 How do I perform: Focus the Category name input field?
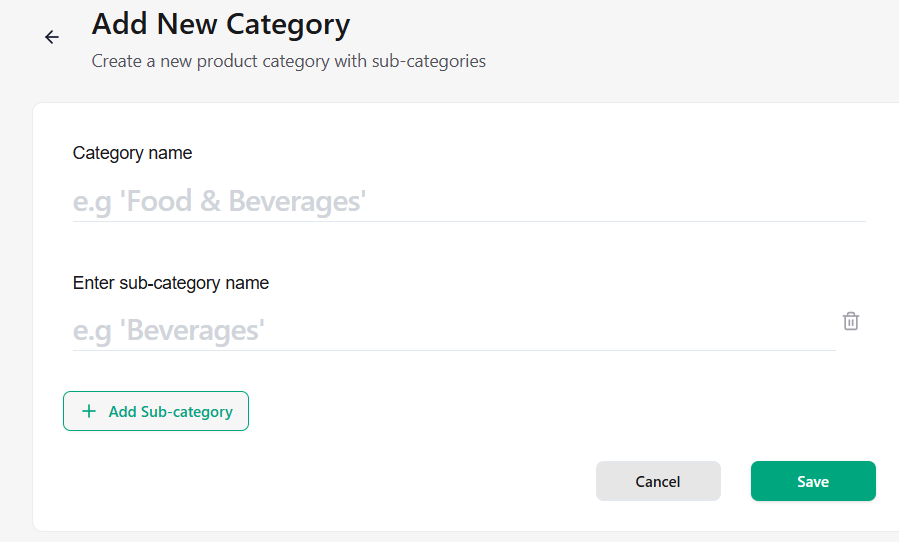coord(469,202)
